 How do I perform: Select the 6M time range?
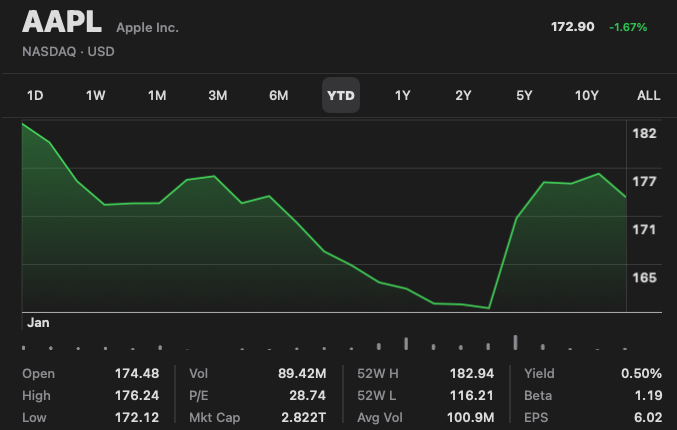pyautogui.click(x=278, y=95)
